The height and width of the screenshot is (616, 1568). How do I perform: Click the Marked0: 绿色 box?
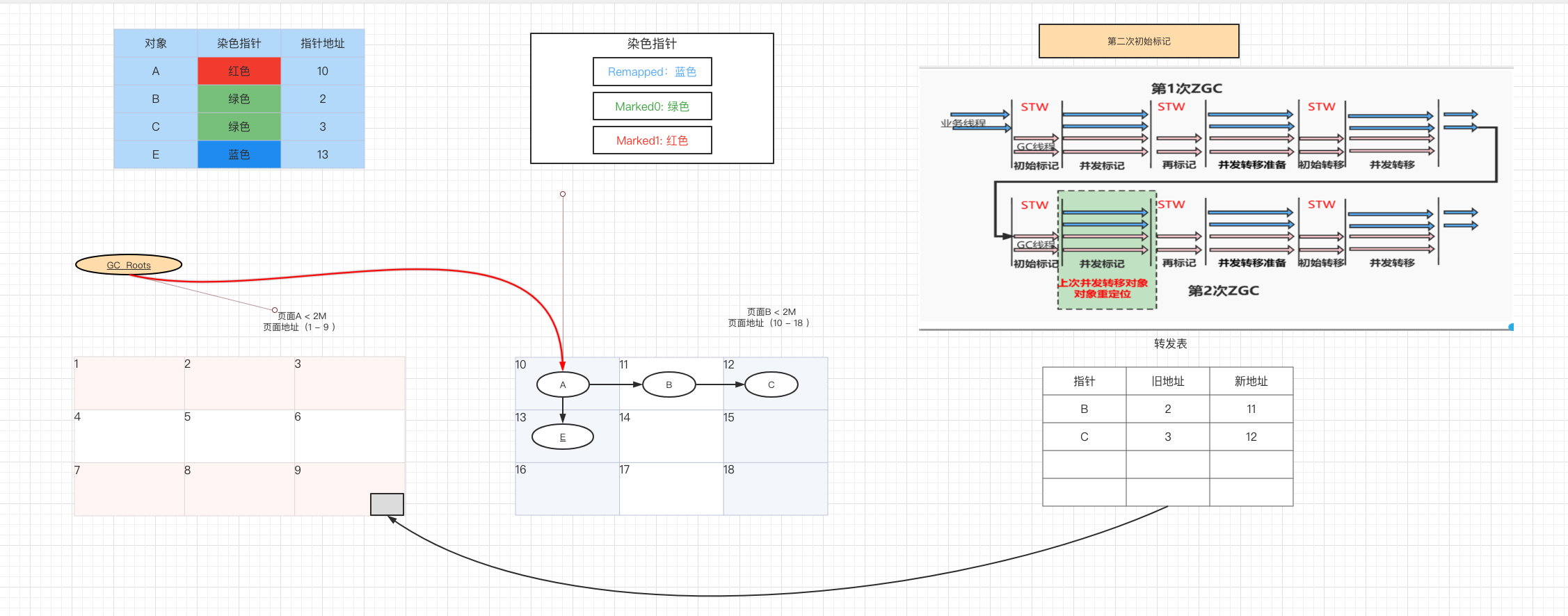tap(652, 106)
